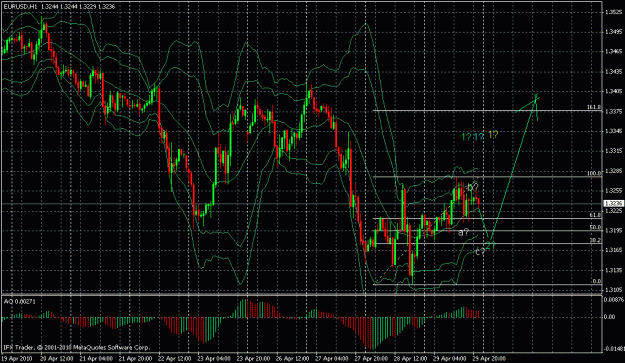The height and width of the screenshot is (363, 625).
Task: Select the 1.3525 price axis label
Action: [x=613, y=12]
